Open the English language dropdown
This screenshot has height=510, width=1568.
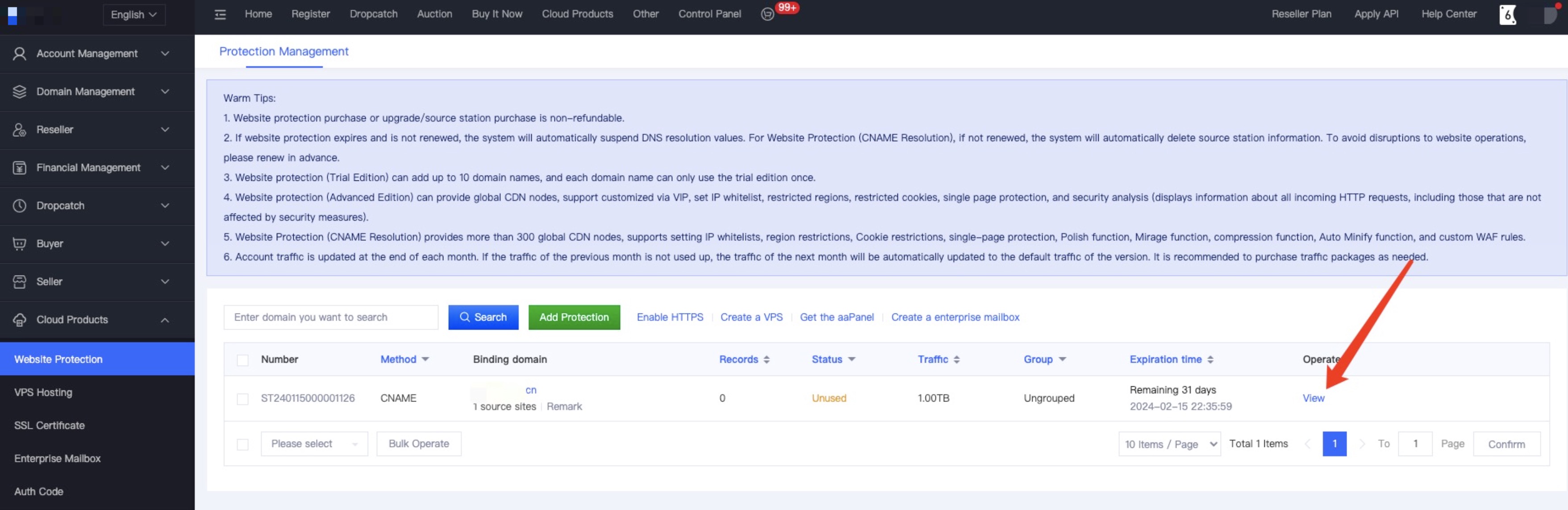[134, 15]
